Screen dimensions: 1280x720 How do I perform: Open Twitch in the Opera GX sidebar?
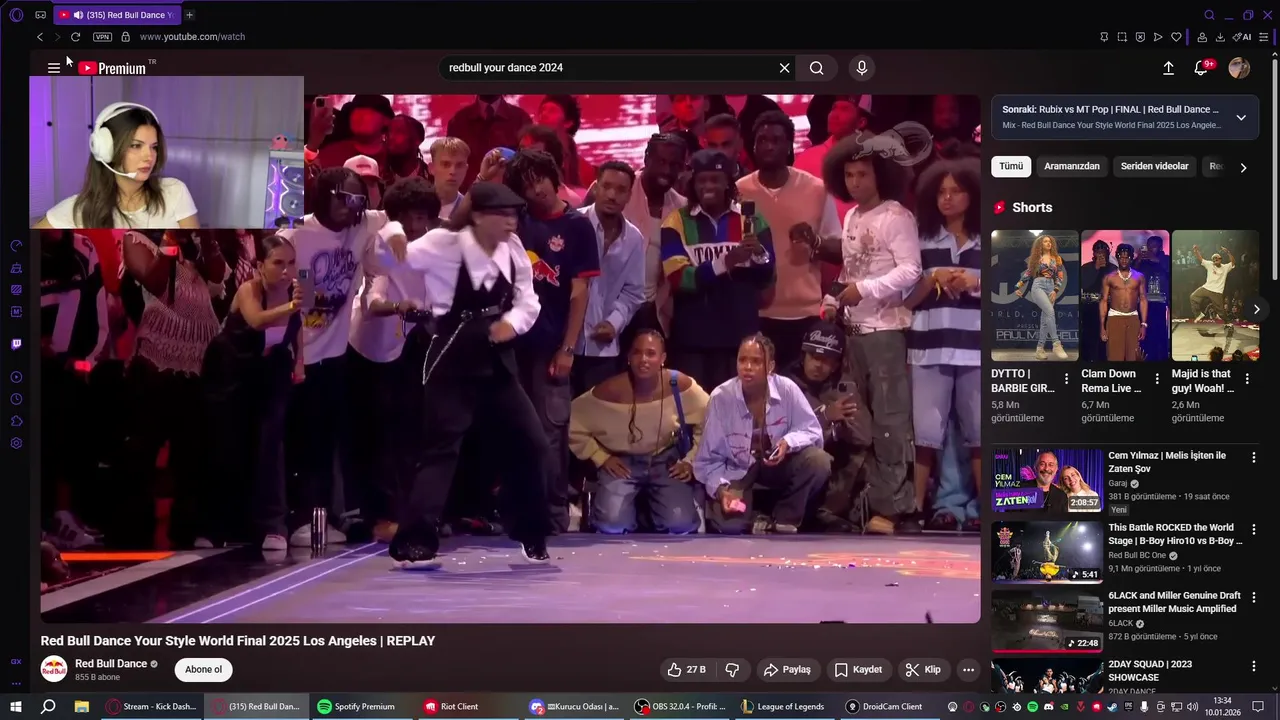coord(16,344)
